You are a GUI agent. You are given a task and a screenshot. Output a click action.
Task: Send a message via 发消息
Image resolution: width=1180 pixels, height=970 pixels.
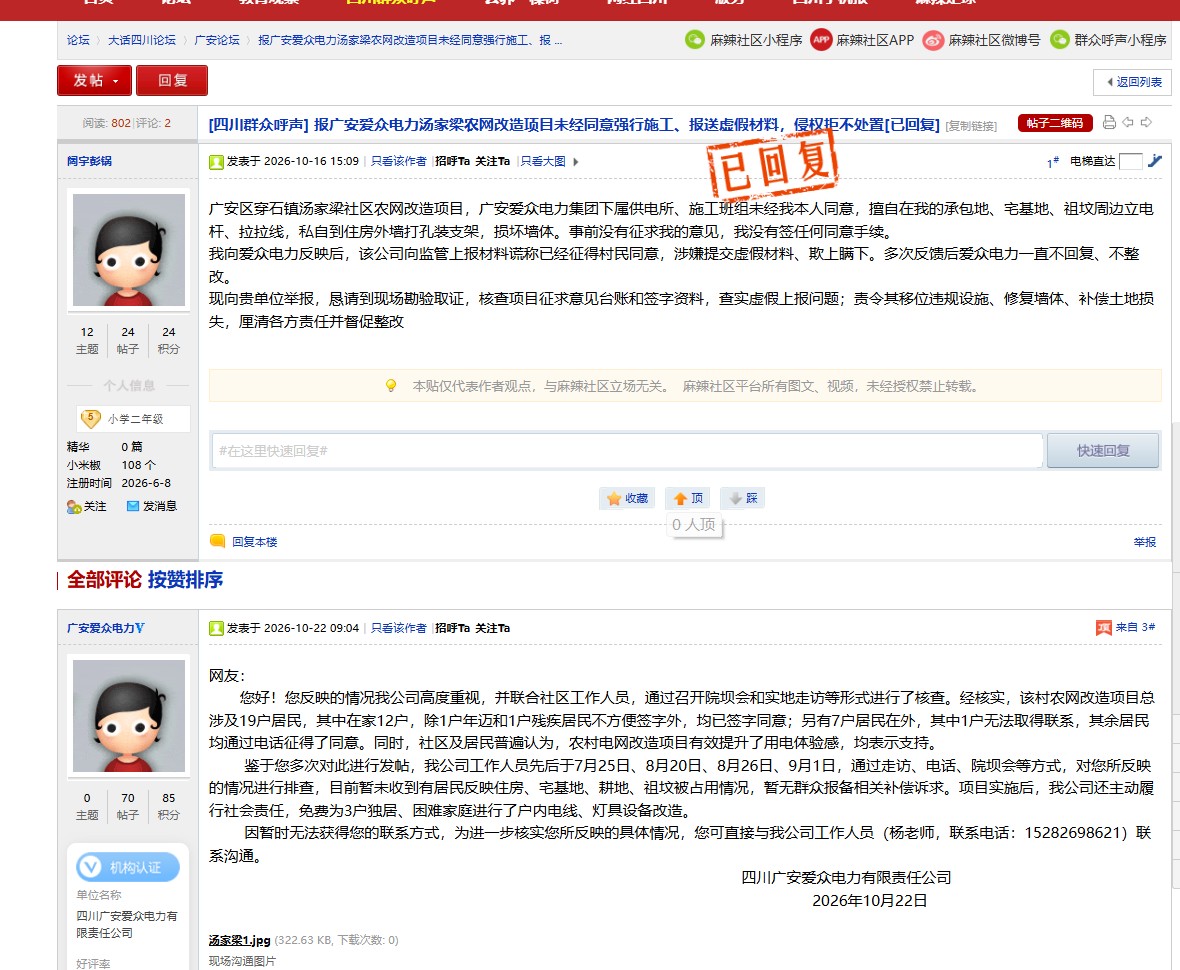point(151,506)
